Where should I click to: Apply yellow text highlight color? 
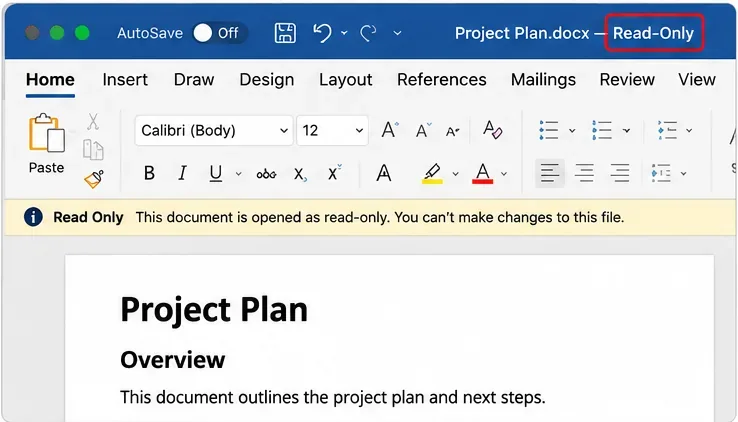pyautogui.click(x=432, y=173)
